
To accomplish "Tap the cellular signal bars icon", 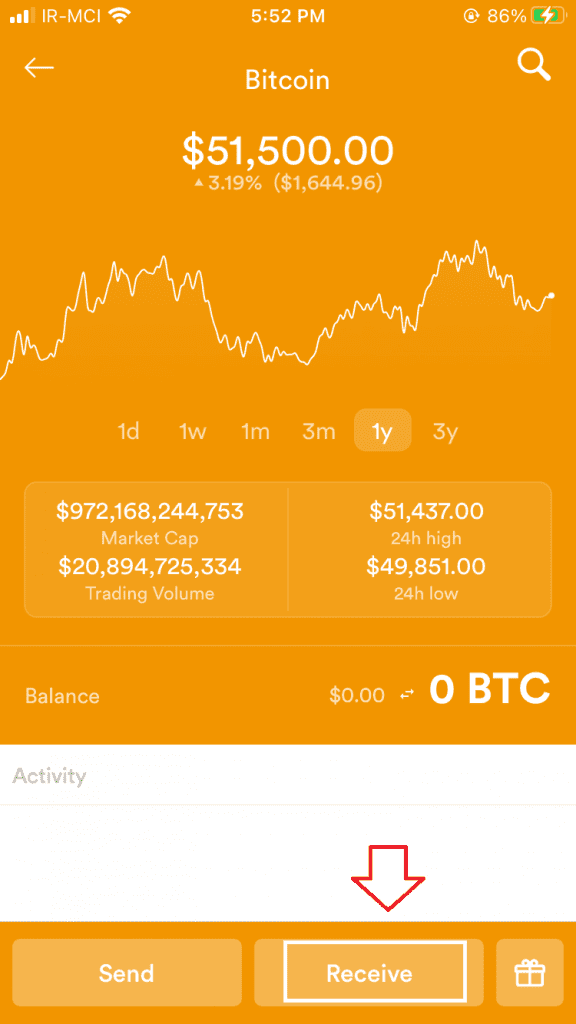I will point(23,16).
